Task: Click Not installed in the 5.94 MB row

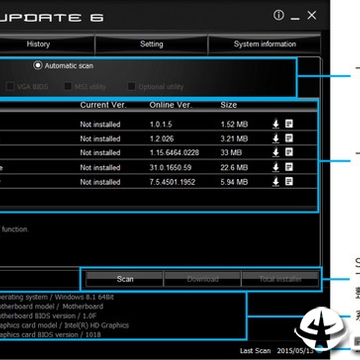Action: 100,182
